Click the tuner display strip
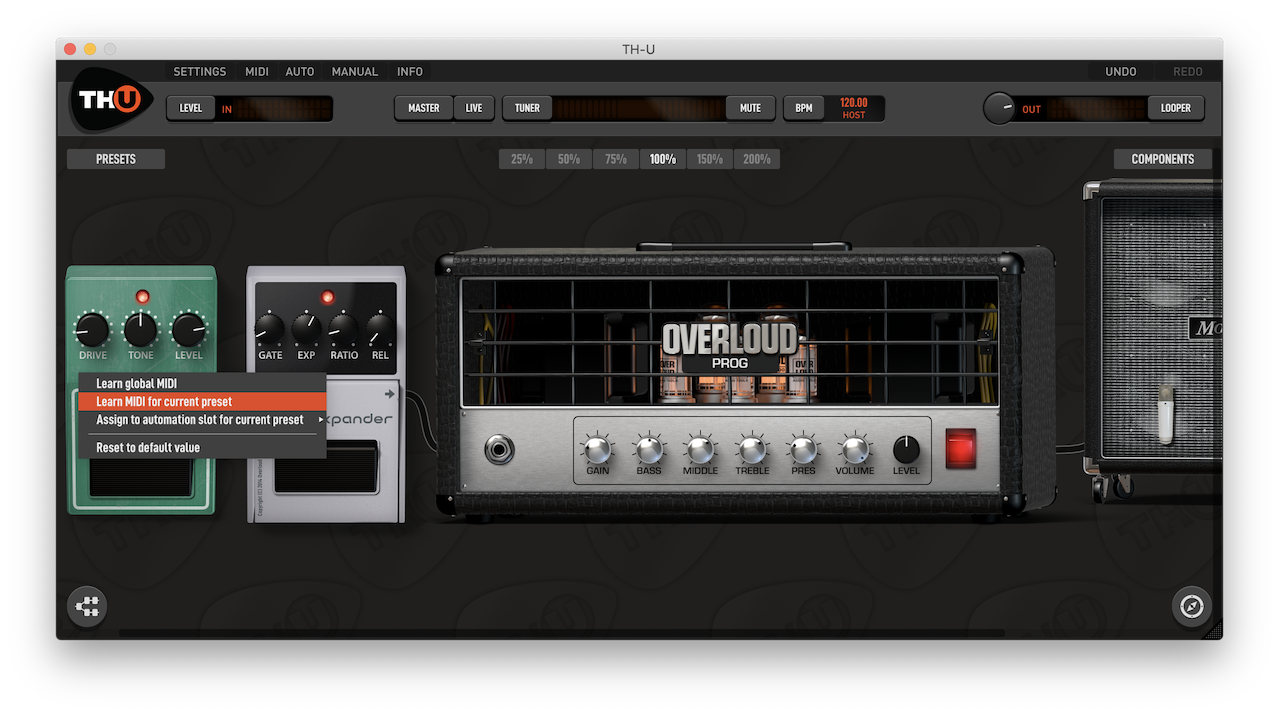Image resolution: width=1279 pixels, height=714 pixels. [x=639, y=108]
